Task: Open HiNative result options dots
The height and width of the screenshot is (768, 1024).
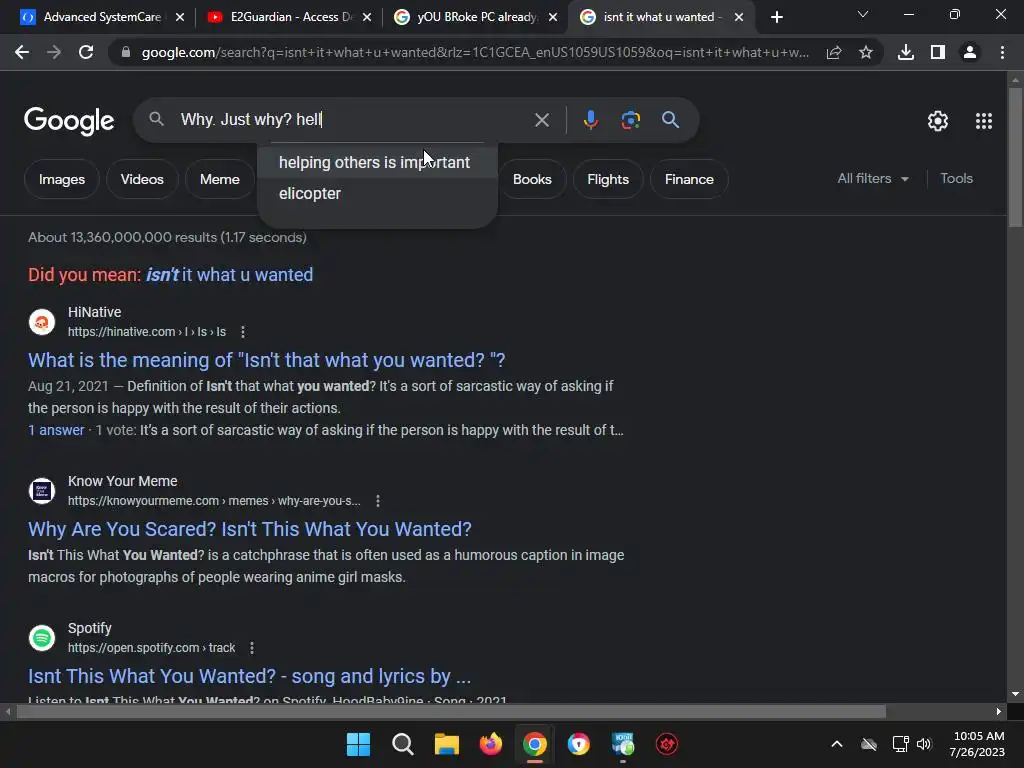Action: point(243,332)
